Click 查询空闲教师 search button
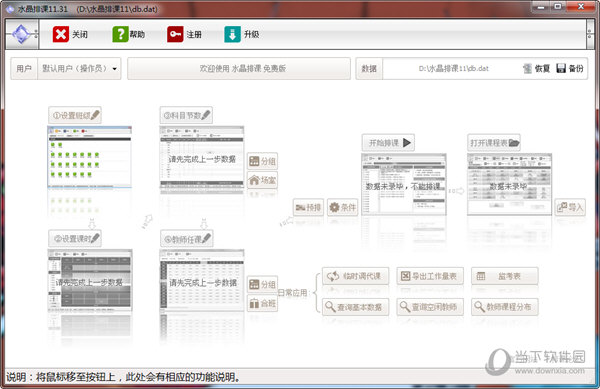This screenshot has width=600, height=389. point(430,307)
